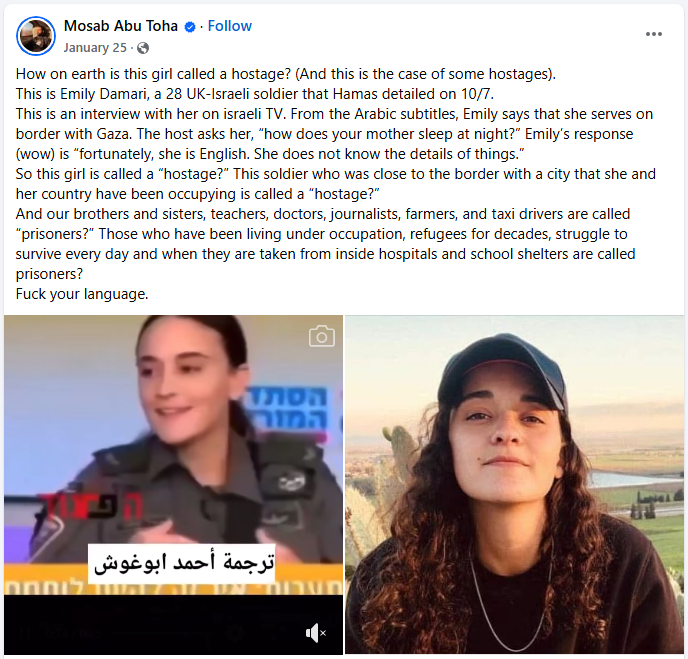Viewport: 688px width, 659px height.
Task: Open the photo of woman in cap
Action: [x=514, y=485]
